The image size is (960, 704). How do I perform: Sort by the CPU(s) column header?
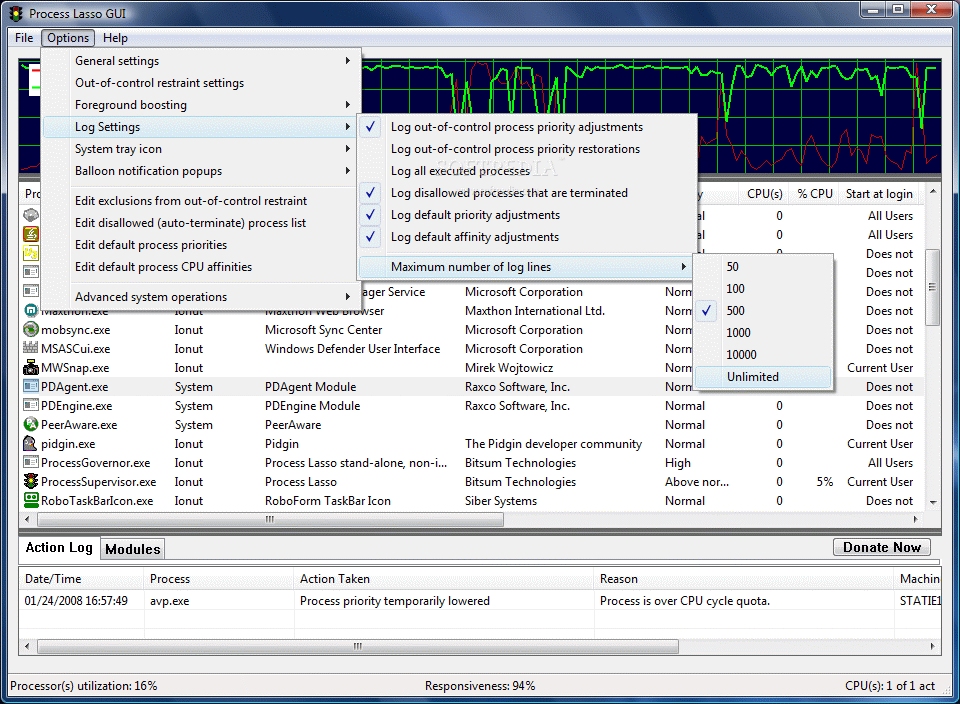point(764,194)
